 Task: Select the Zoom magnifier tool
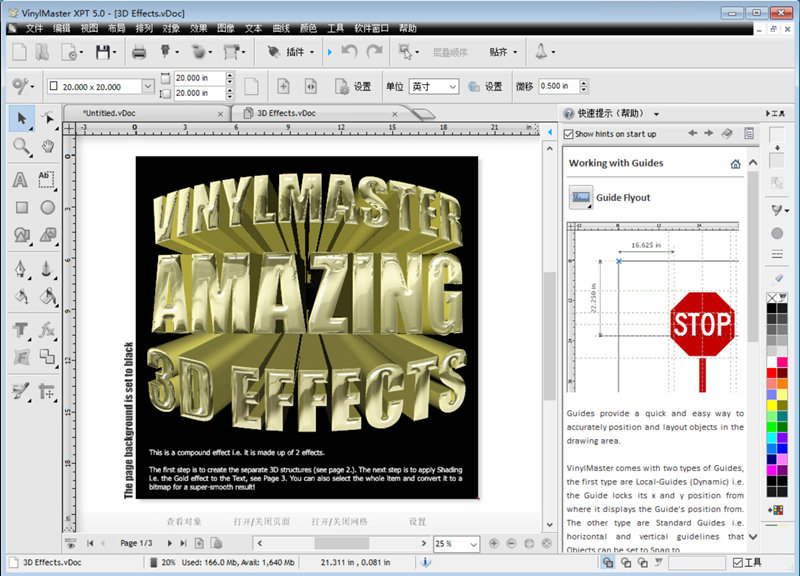[20, 147]
